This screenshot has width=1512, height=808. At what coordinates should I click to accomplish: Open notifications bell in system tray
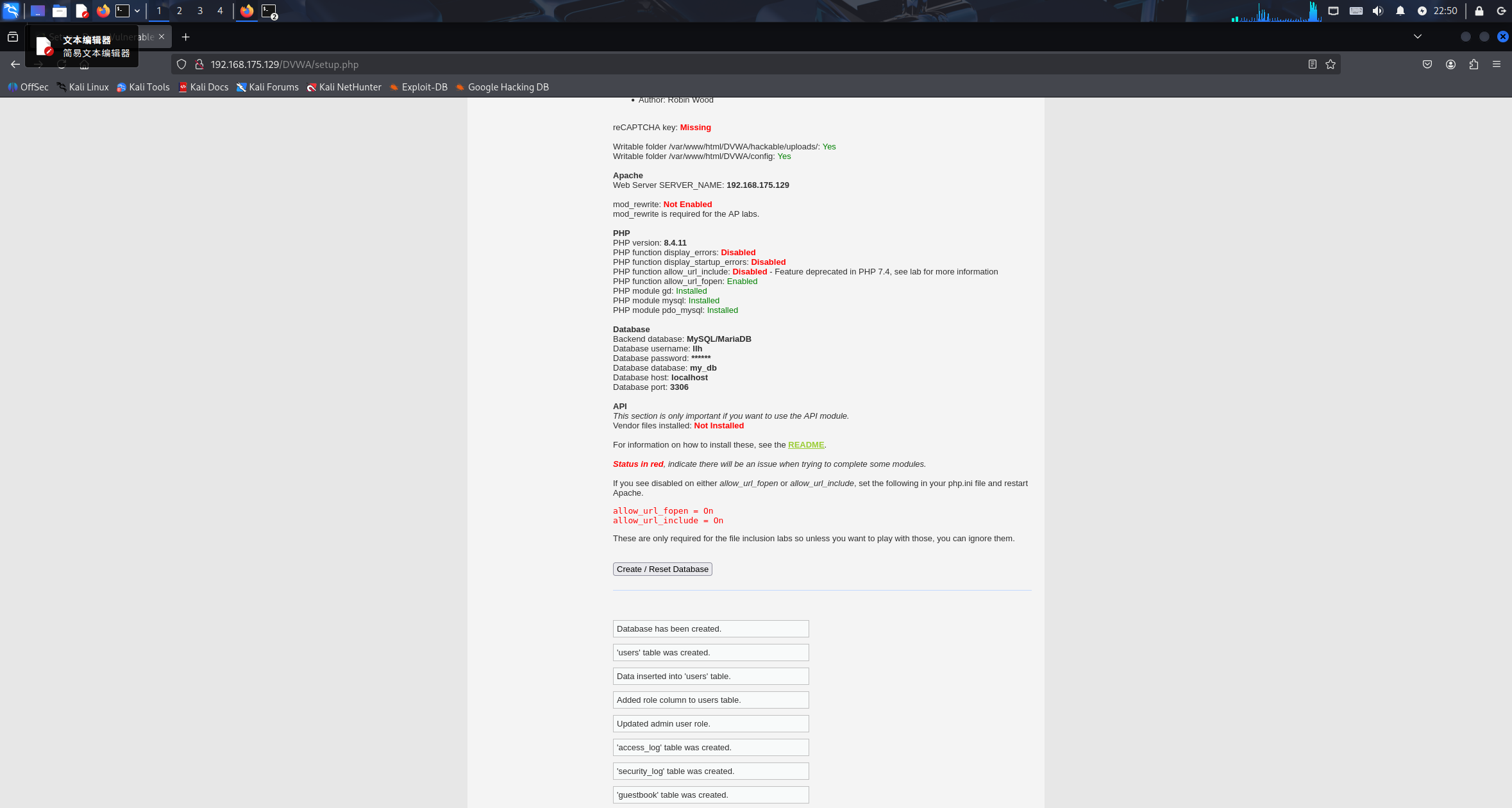[1400, 11]
